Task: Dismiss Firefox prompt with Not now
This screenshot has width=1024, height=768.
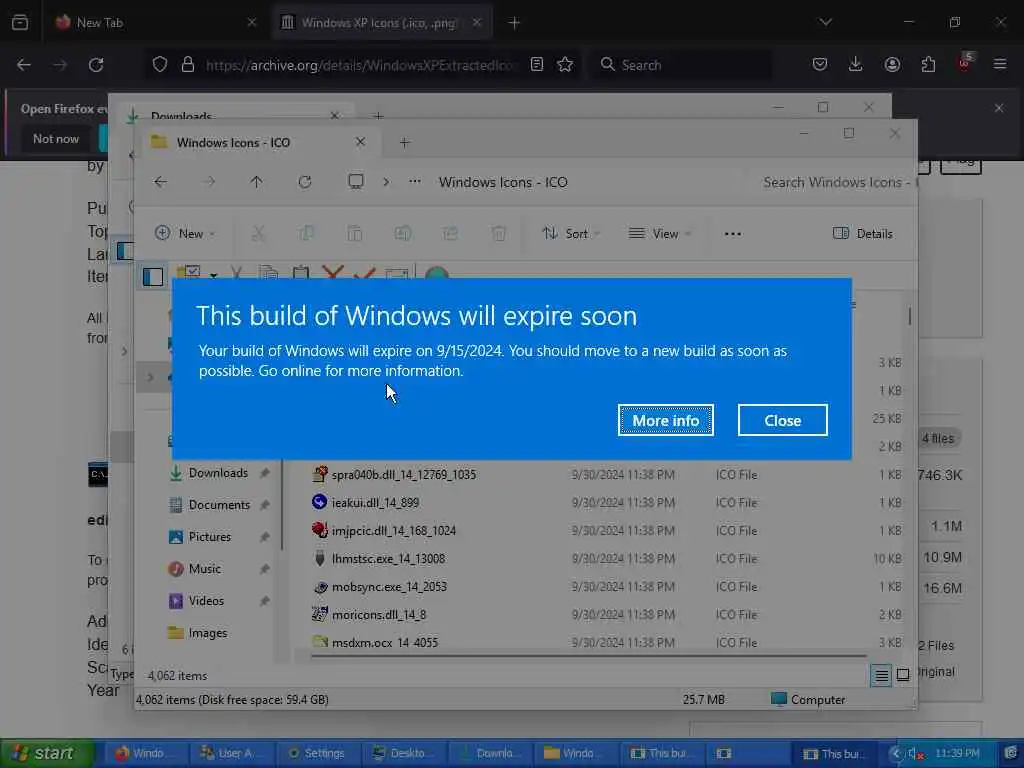Action: click(56, 138)
